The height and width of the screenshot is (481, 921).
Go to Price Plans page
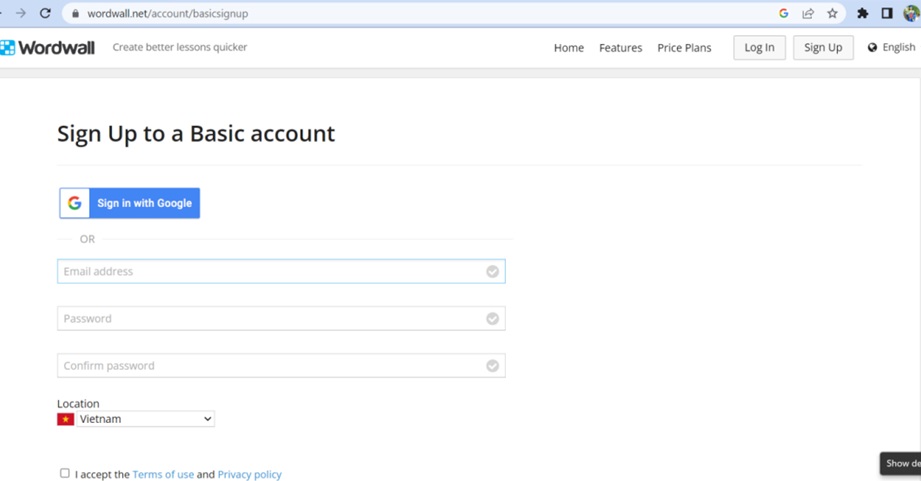[684, 48]
